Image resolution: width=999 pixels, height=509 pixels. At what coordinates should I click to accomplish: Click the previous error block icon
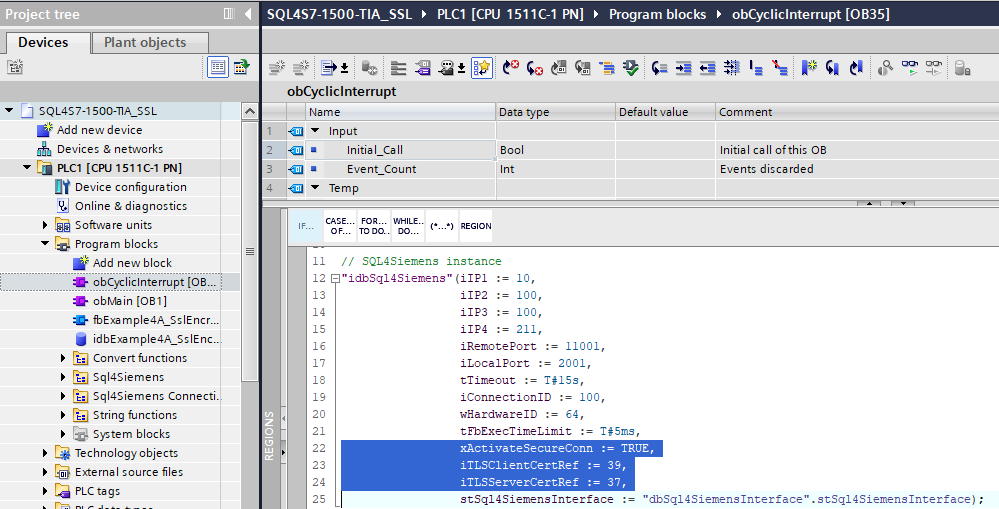click(x=559, y=67)
